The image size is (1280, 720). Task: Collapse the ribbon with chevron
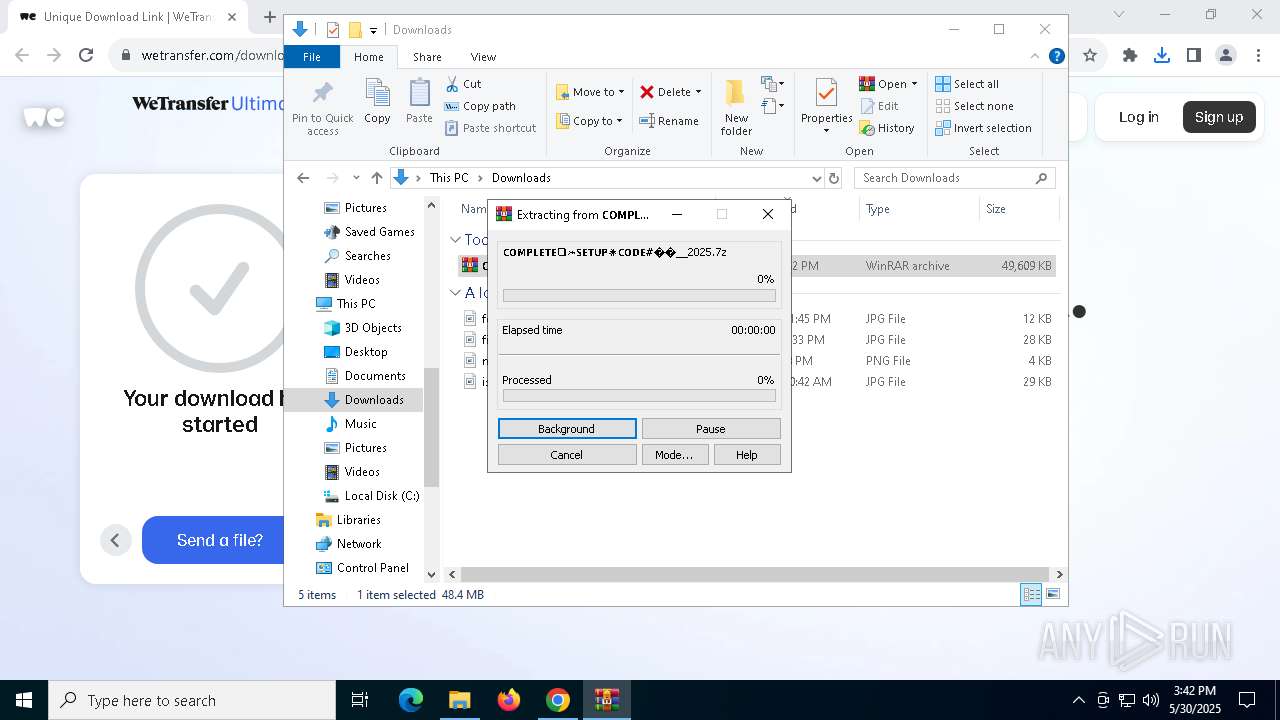pos(1035,56)
